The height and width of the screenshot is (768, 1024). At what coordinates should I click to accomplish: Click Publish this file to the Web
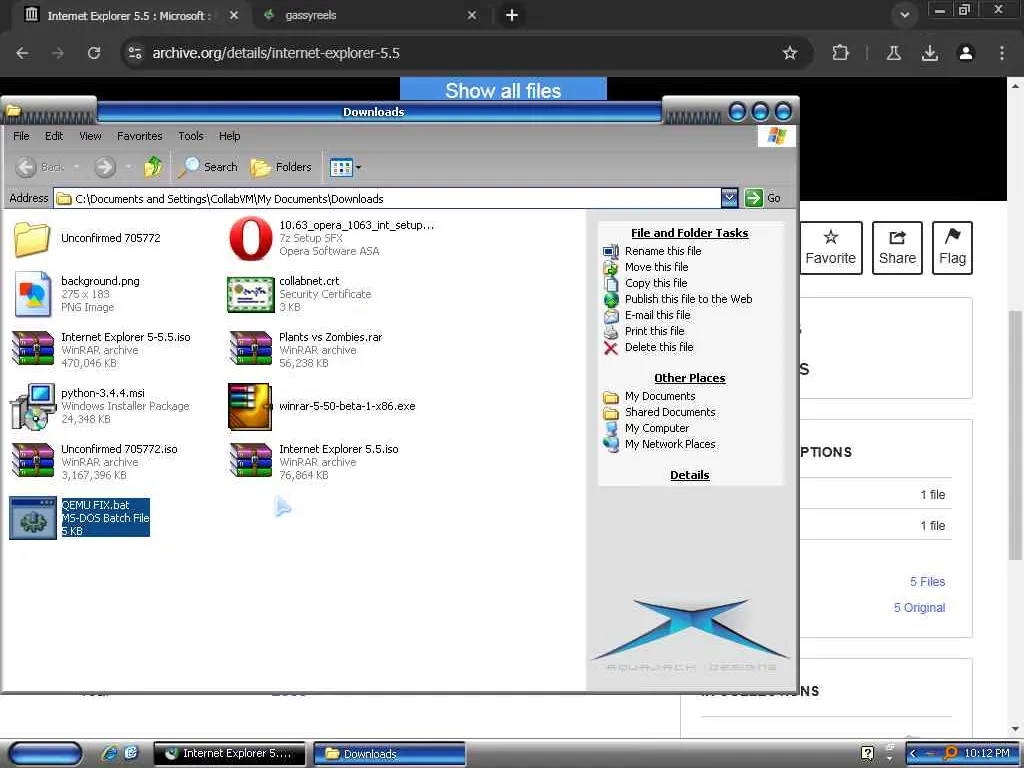[x=688, y=299]
